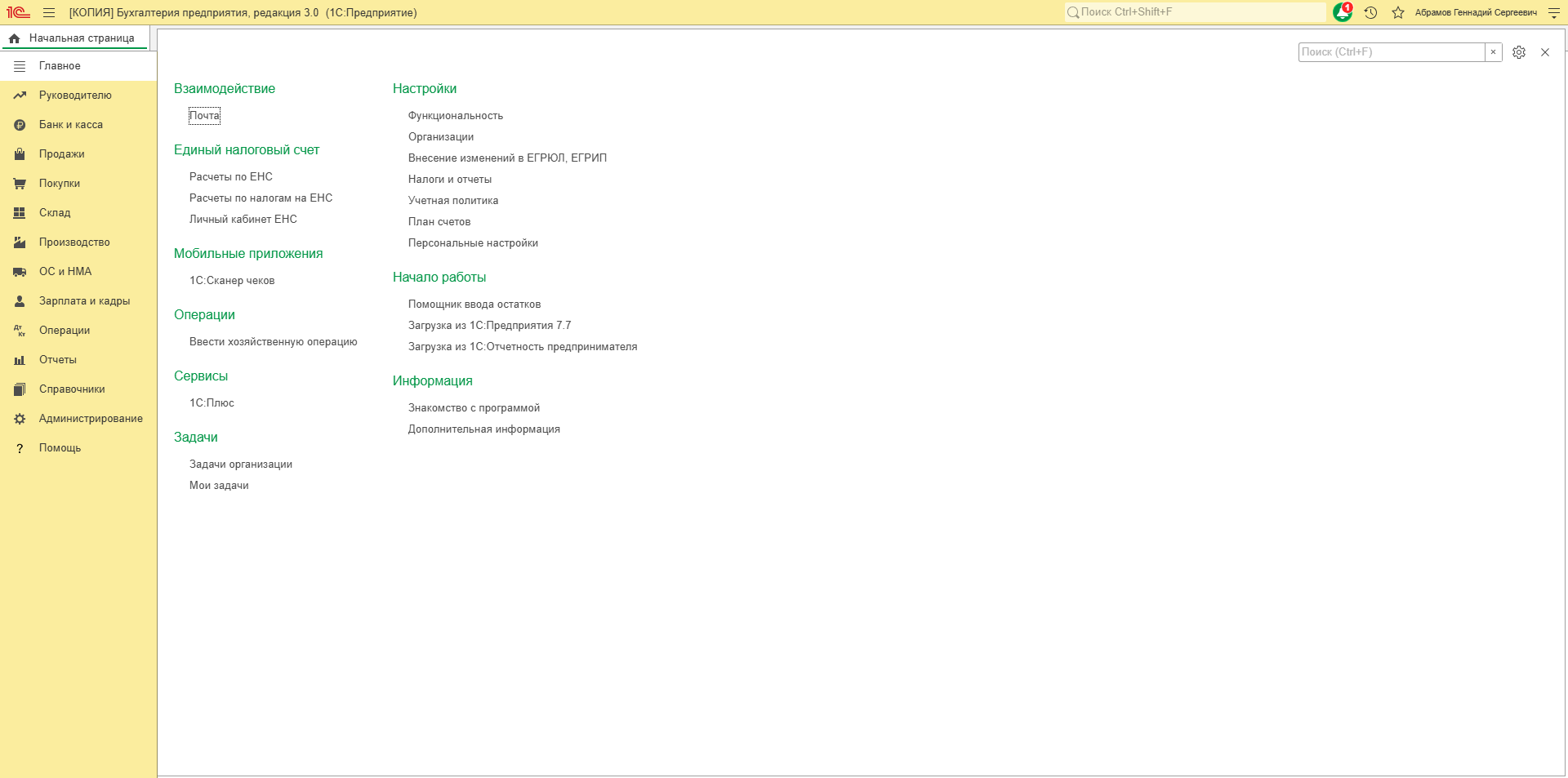Screen dimensions: 1568x778
Task: Open Организации settings
Action: tap(441, 137)
